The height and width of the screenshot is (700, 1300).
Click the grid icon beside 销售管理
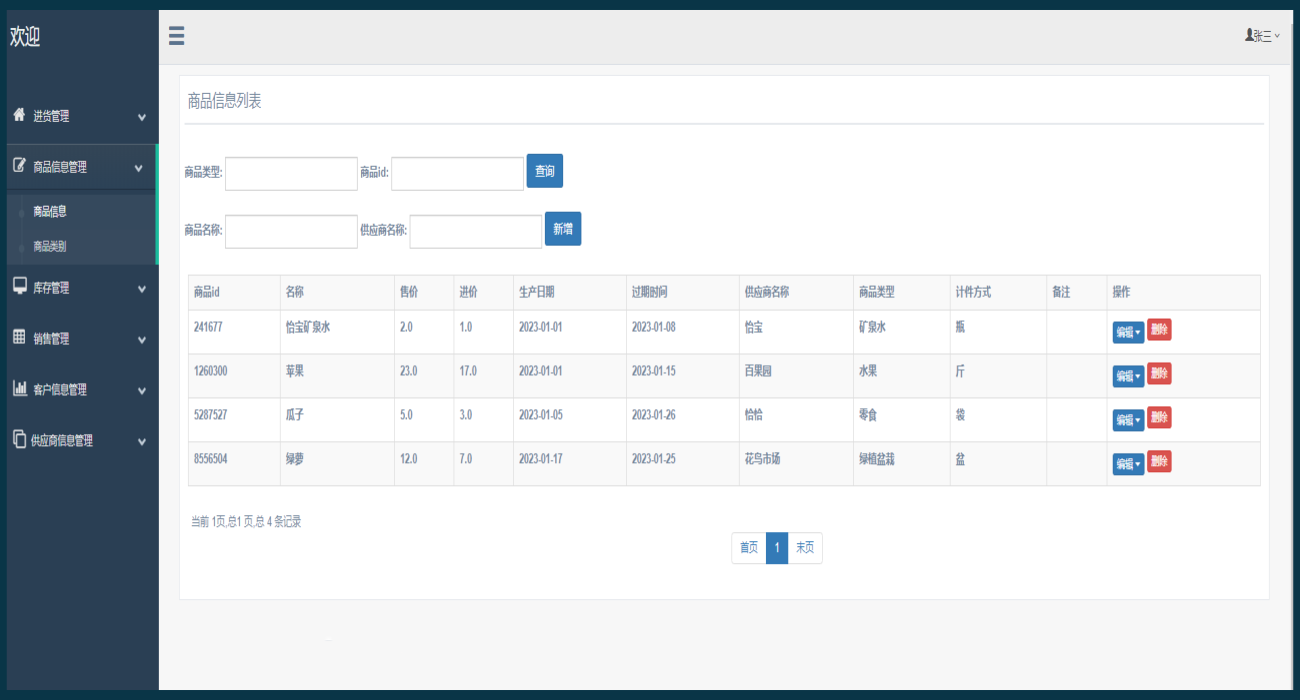(19, 337)
